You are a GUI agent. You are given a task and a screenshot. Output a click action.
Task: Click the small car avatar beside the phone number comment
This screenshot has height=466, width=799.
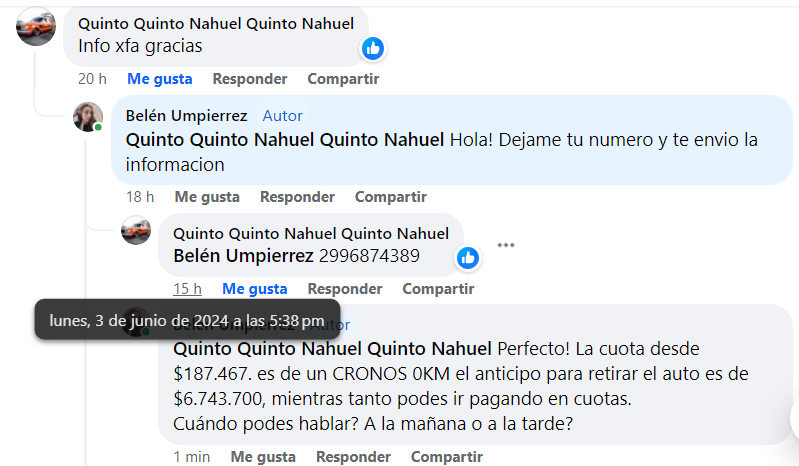pyautogui.click(x=136, y=231)
